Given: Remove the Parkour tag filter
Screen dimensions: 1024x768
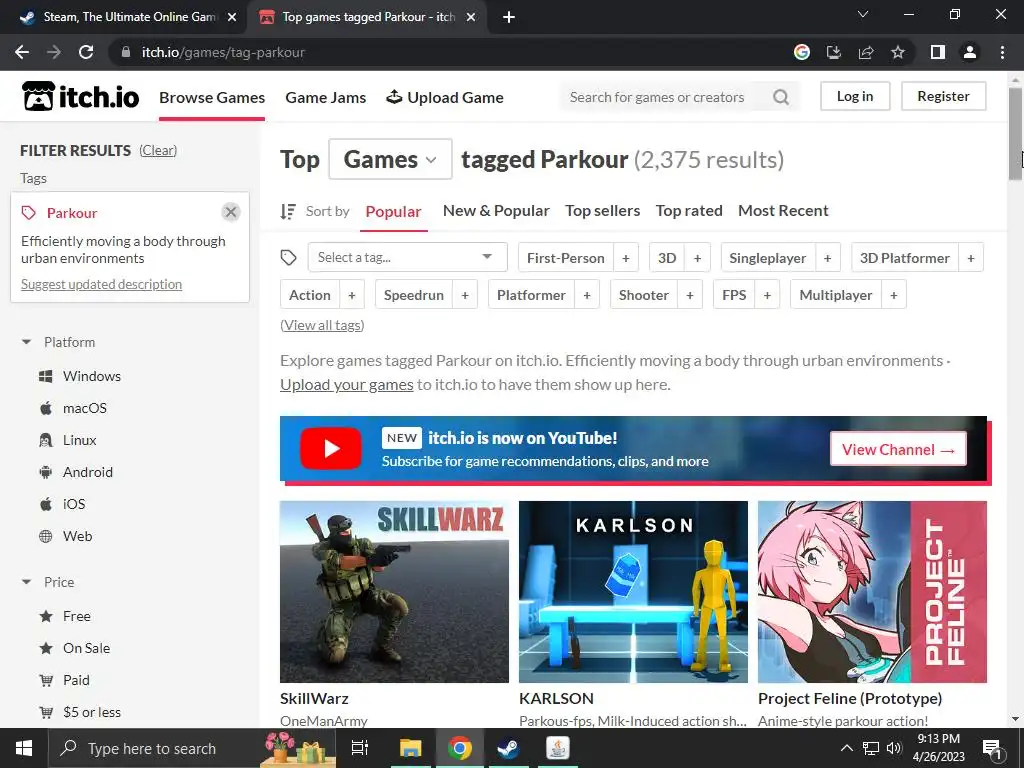Looking at the screenshot, I should point(231,212).
